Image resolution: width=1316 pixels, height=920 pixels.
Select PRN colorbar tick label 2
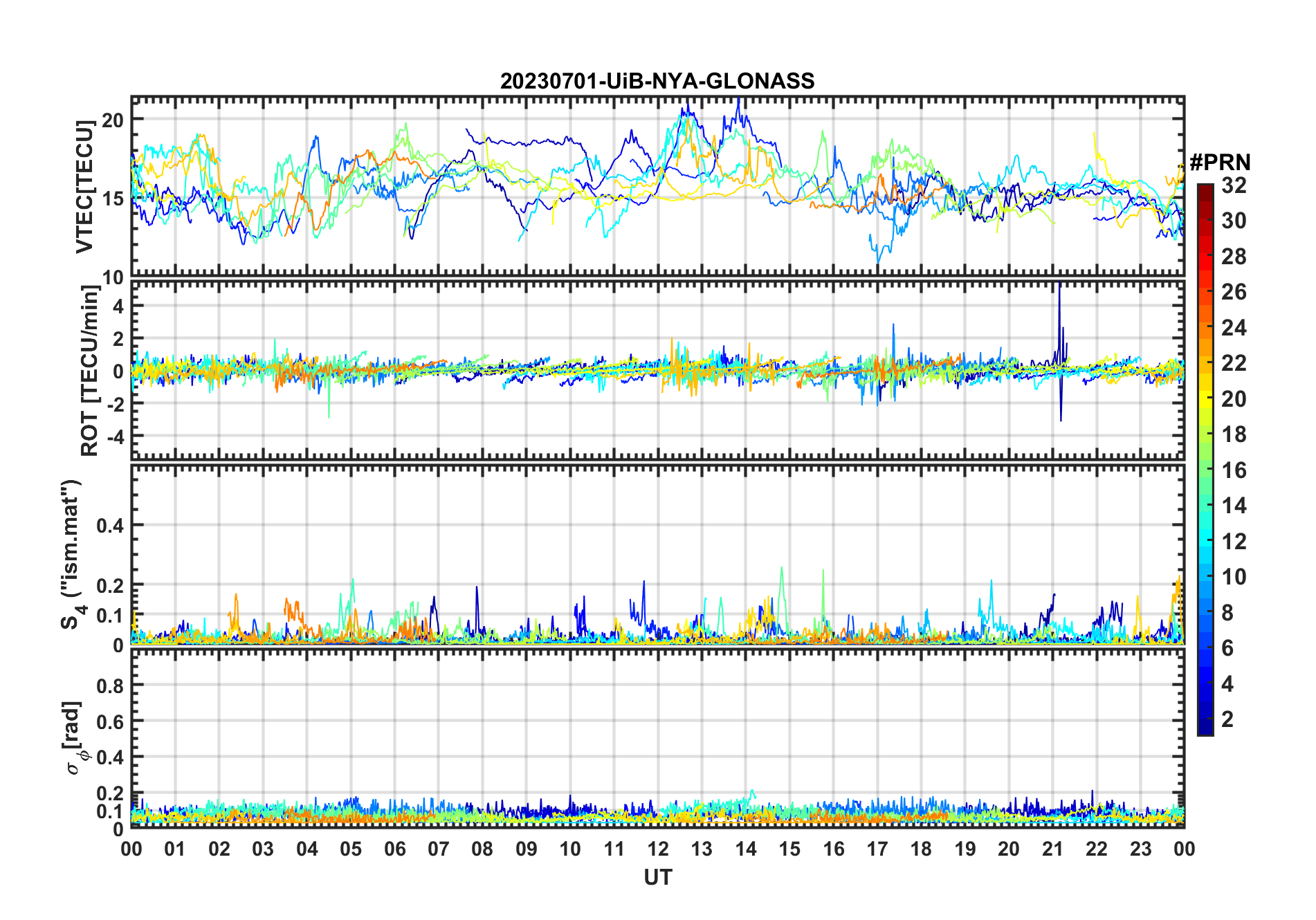point(1227,719)
